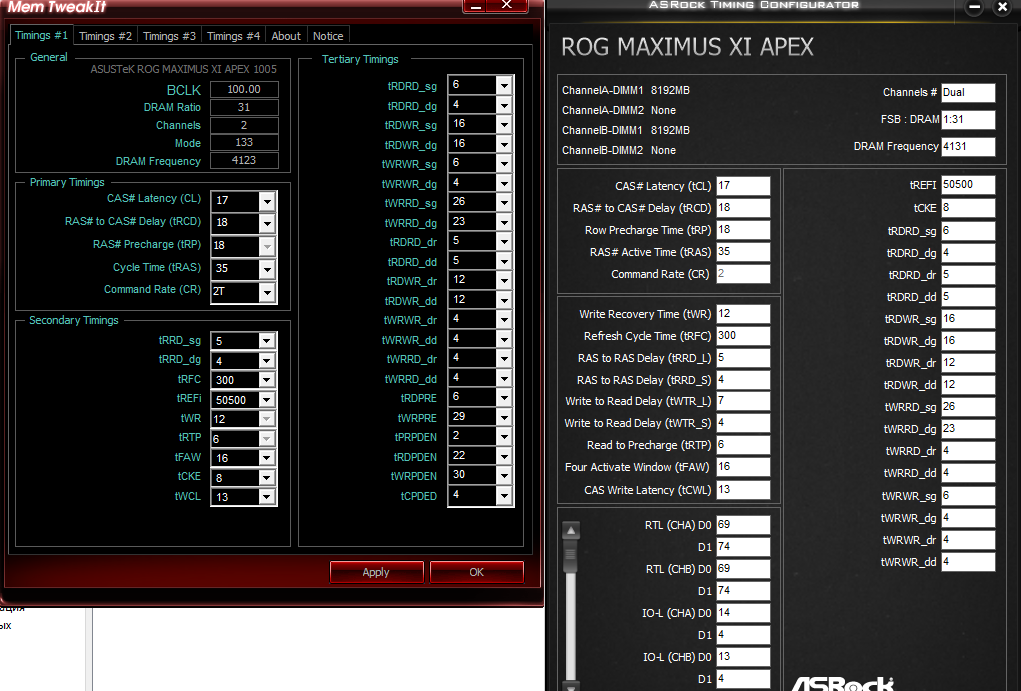Screen dimensions: 1021x691
Task: Click the Apply button in Mem TweakIt
Action: (x=376, y=572)
